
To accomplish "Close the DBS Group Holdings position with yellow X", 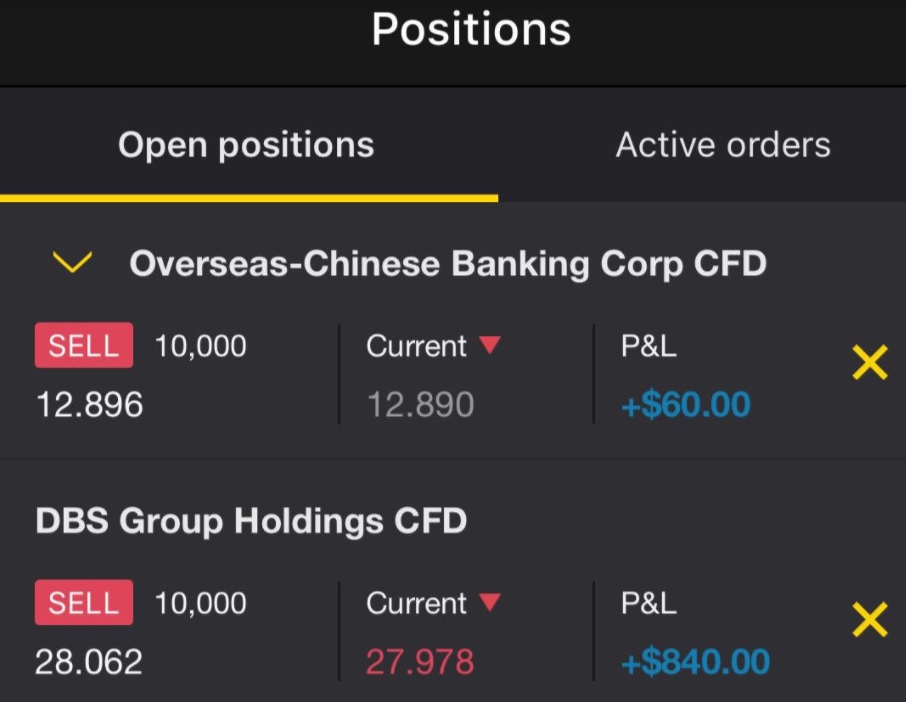I will [869, 620].
